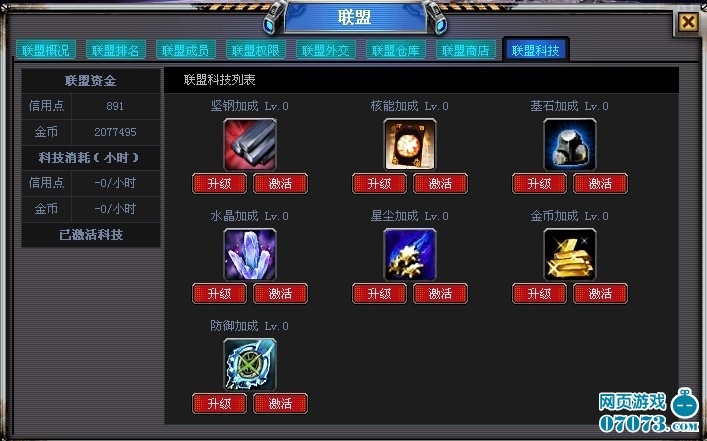Click 升级 under 基石加成
This screenshot has height=441, width=707.
tap(540, 184)
